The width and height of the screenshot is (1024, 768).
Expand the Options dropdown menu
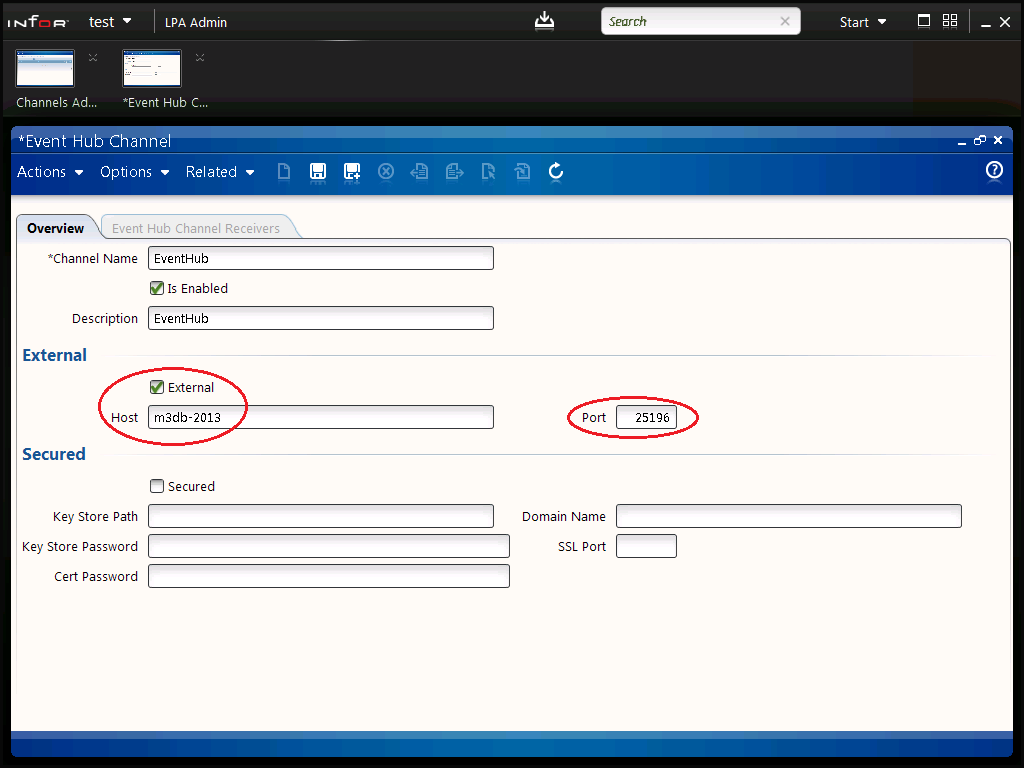coord(135,172)
